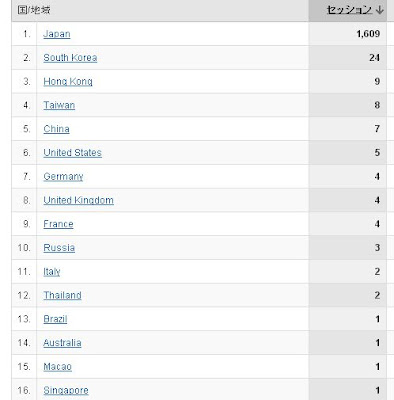Select the Macao link
394x400 pixels.
(57, 367)
